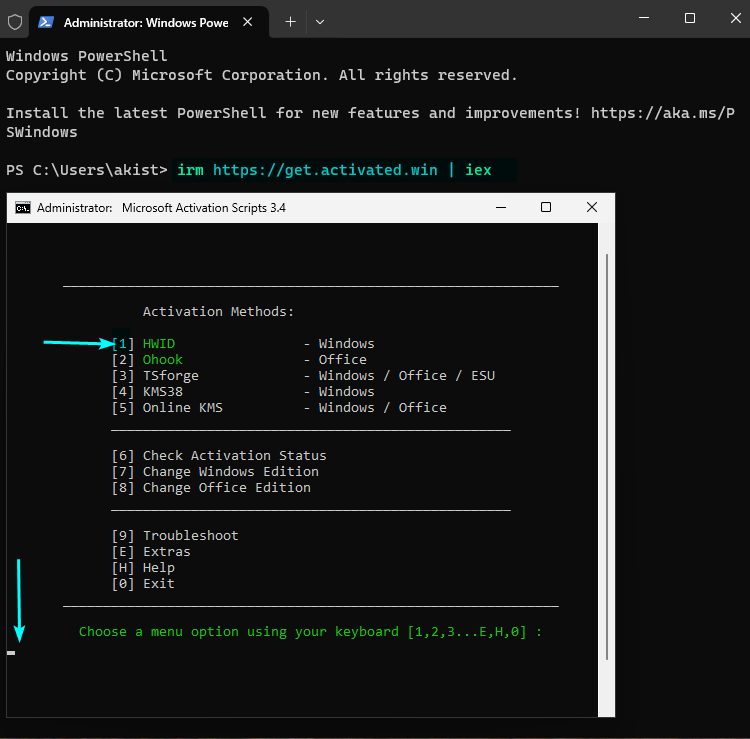Click the Choose a menu option prompt text
This screenshot has width=750, height=739.
point(310,632)
